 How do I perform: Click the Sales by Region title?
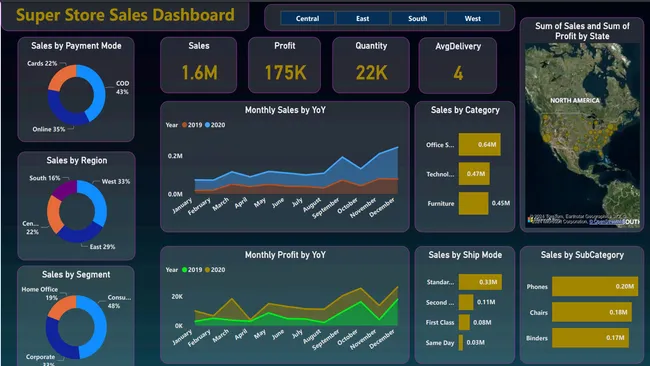pyautogui.click(x=77, y=160)
